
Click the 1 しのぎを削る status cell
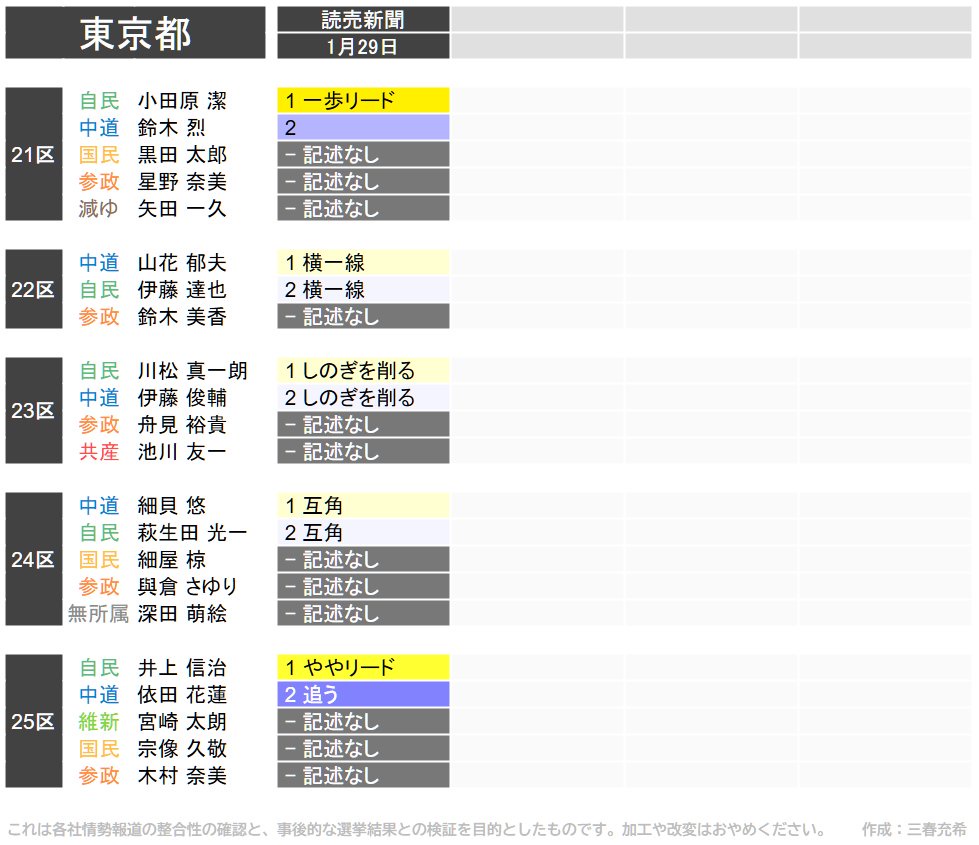363,371
